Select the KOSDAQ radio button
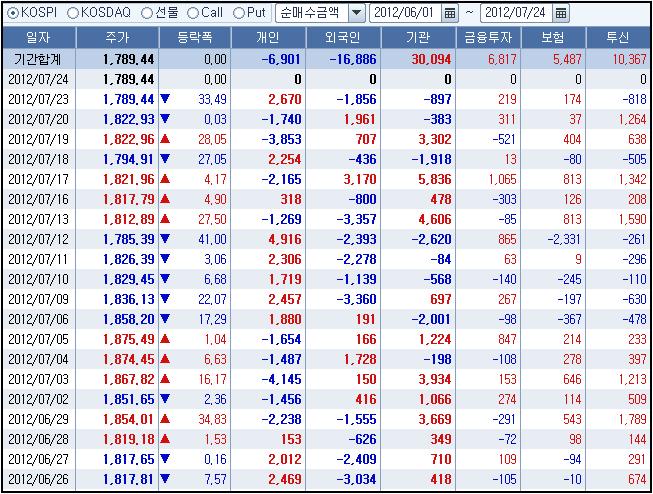 (x=72, y=13)
